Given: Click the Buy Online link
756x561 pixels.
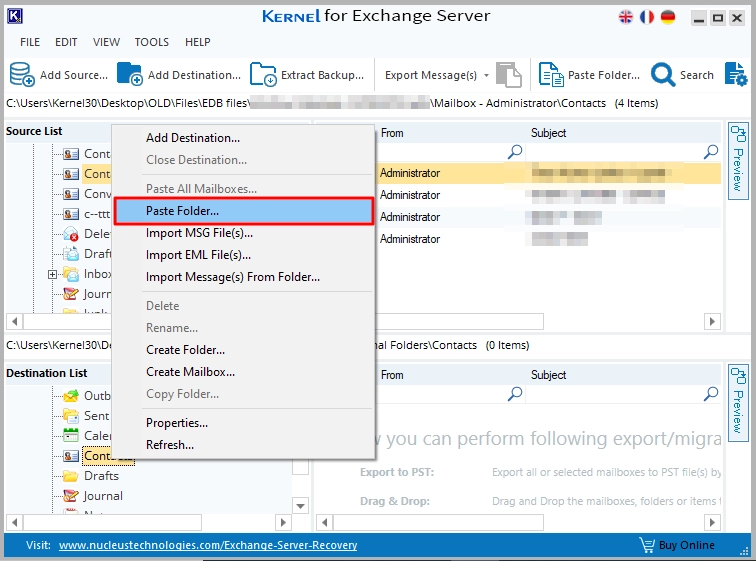Looking at the screenshot, I should tap(687, 545).
